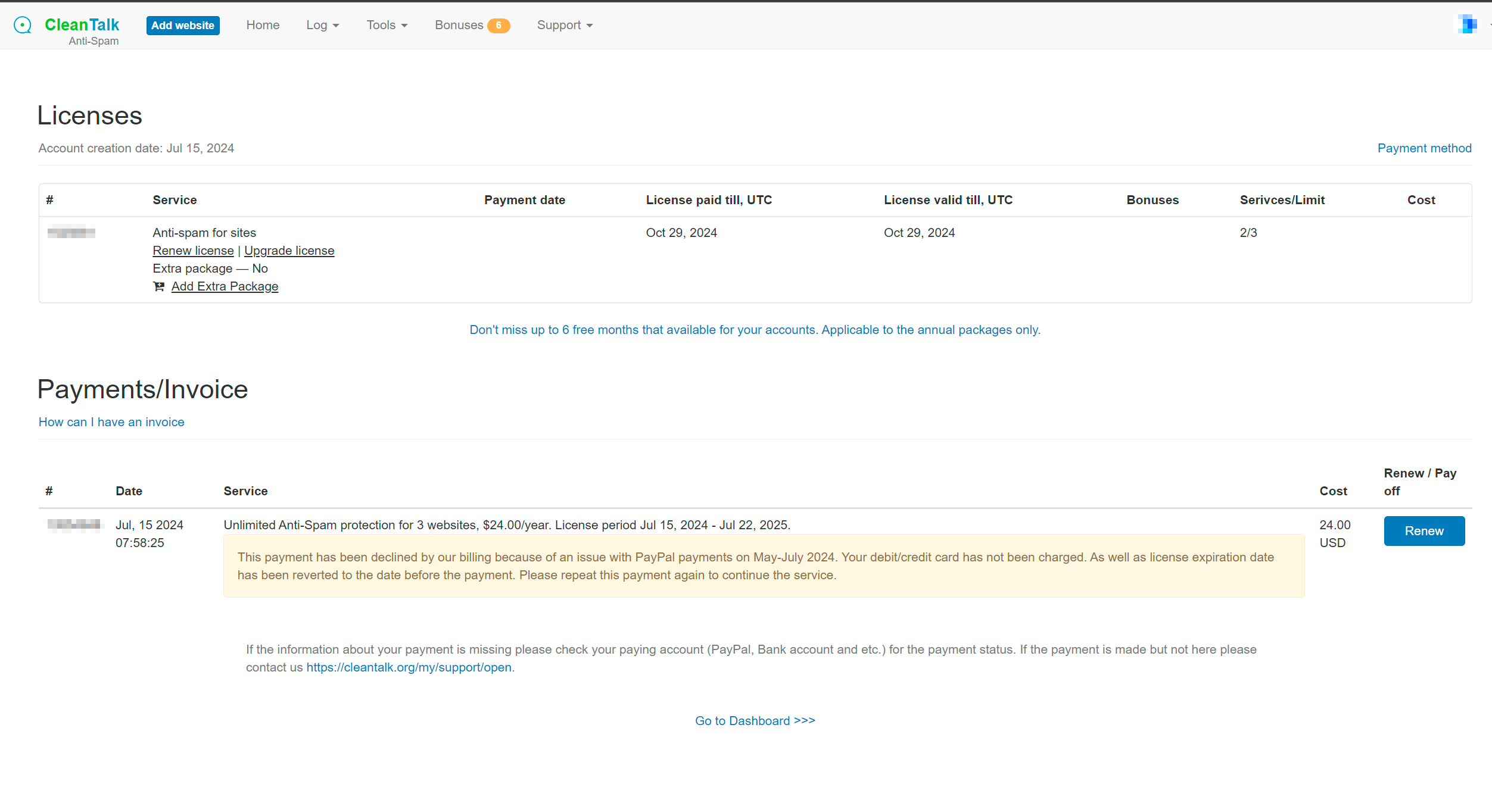Expand the Tools dropdown menu
The width and height of the screenshot is (1492, 812).
387,25
